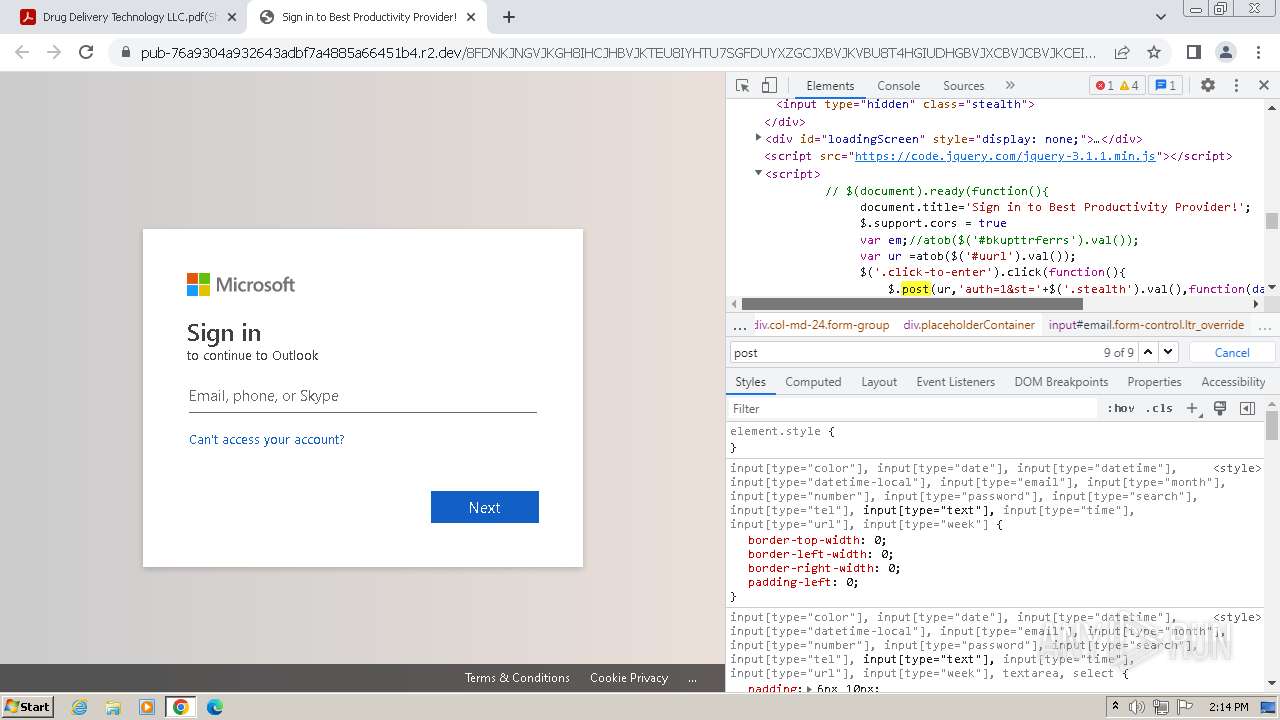Select input#email.form-control breadcrumb

point(1146,325)
